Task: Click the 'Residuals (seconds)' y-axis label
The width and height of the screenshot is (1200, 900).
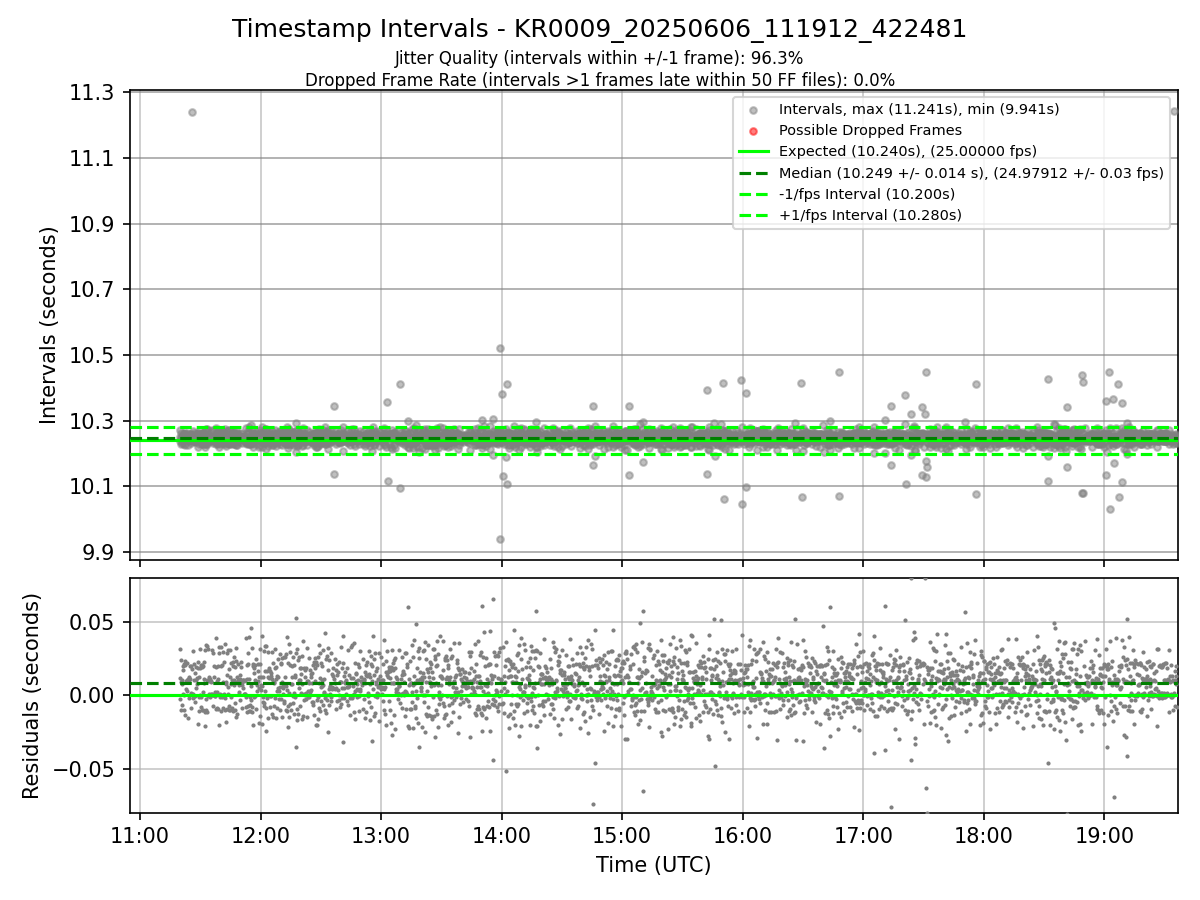Action: pyautogui.click(x=32, y=696)
